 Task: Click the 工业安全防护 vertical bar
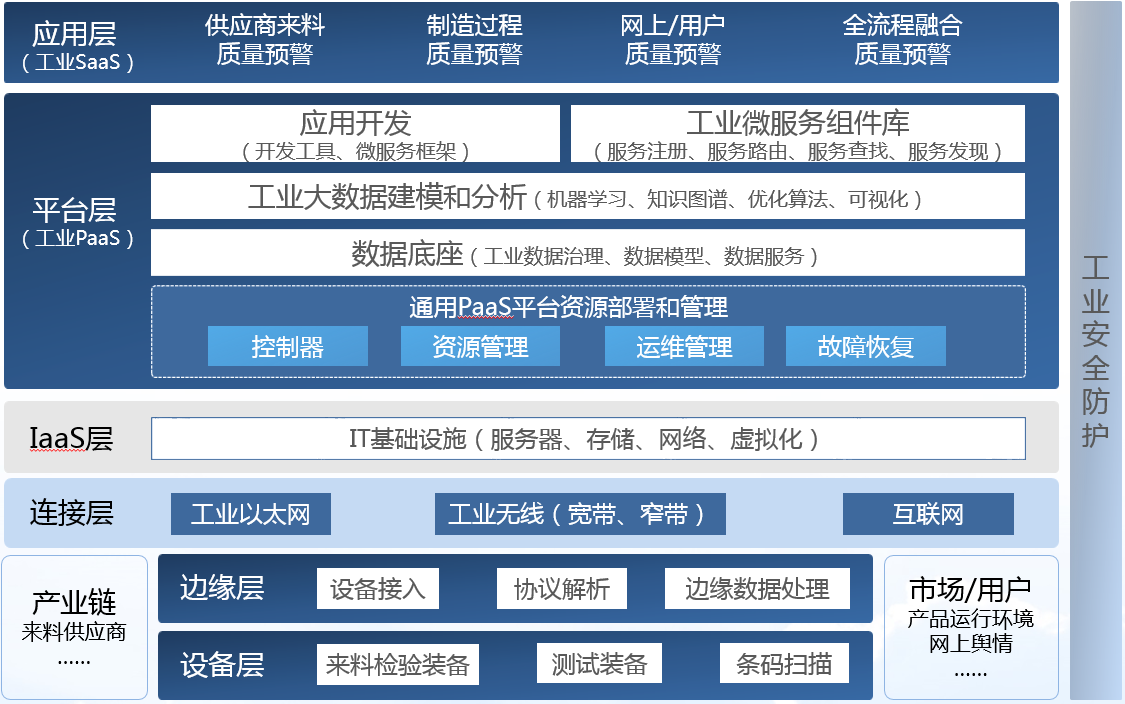[1096, 350]
